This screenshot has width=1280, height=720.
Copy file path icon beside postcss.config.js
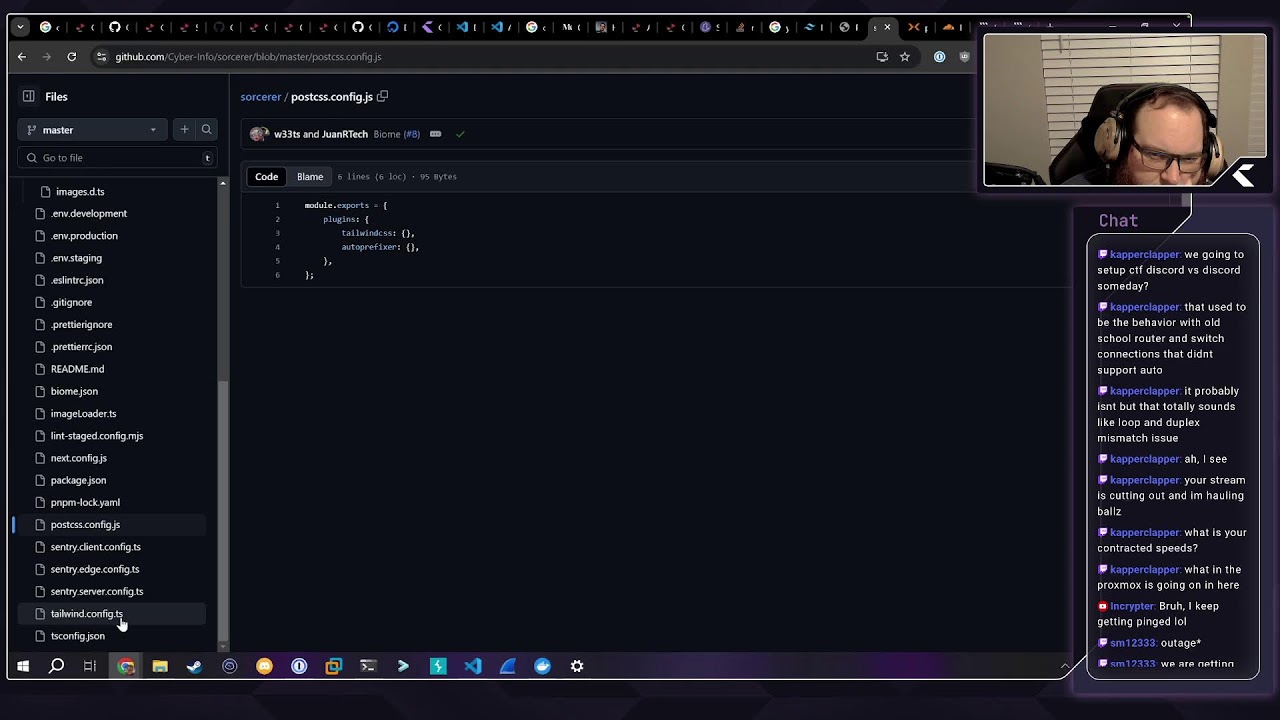coord(382,97)
